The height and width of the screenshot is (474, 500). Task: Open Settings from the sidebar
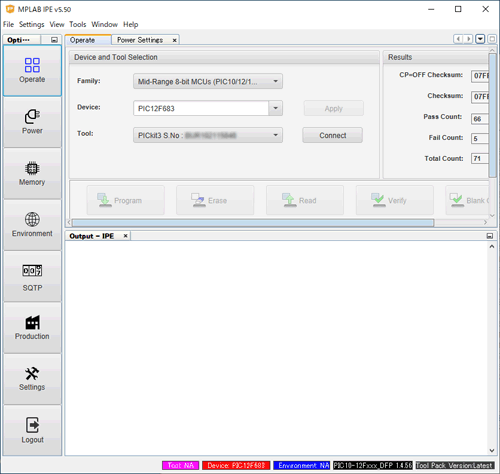(32, 379)
